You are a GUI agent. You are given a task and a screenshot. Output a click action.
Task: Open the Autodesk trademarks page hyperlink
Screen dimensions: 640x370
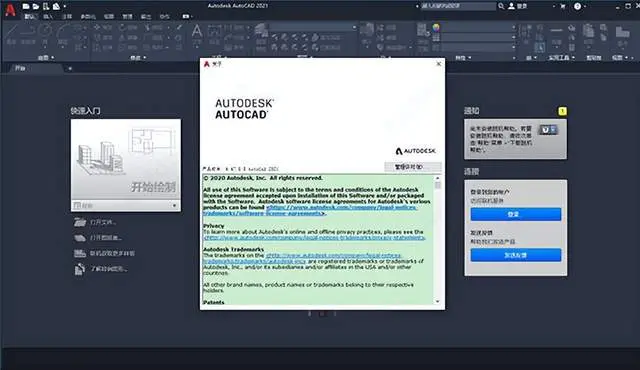pyautogui.click(x=302, y=258)
